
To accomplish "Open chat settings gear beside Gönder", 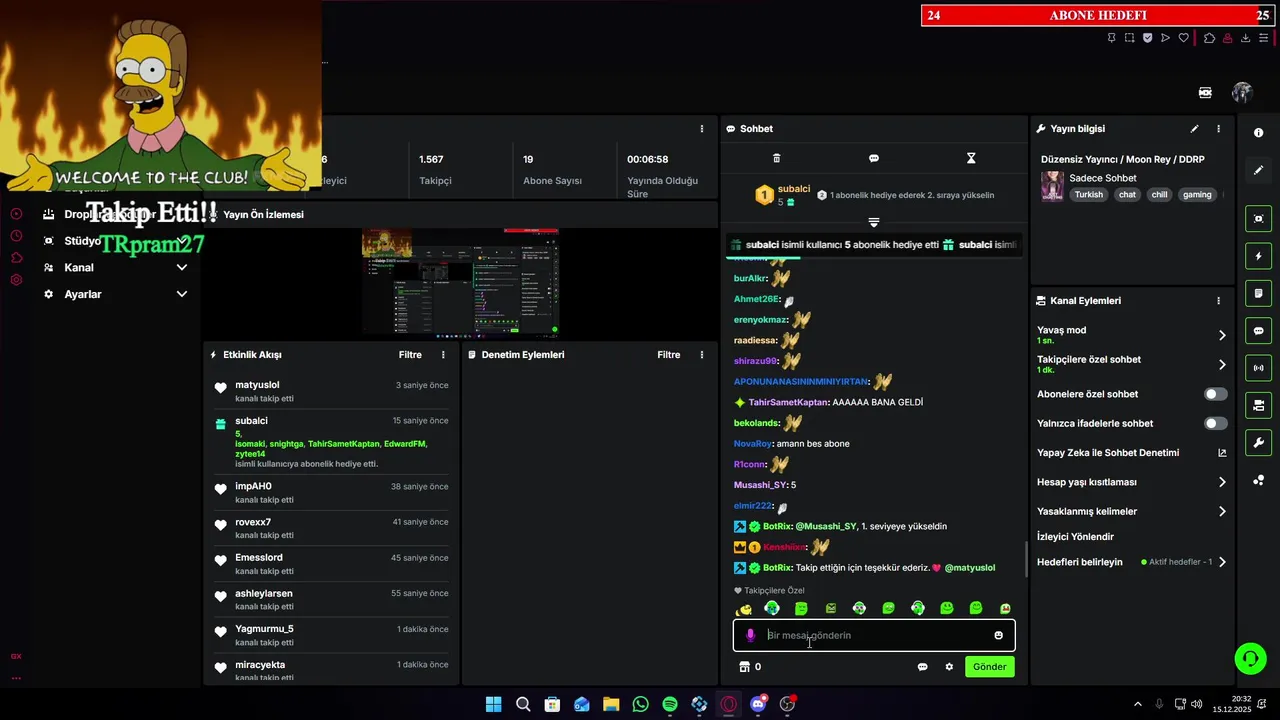I will [x=949, y=667].
